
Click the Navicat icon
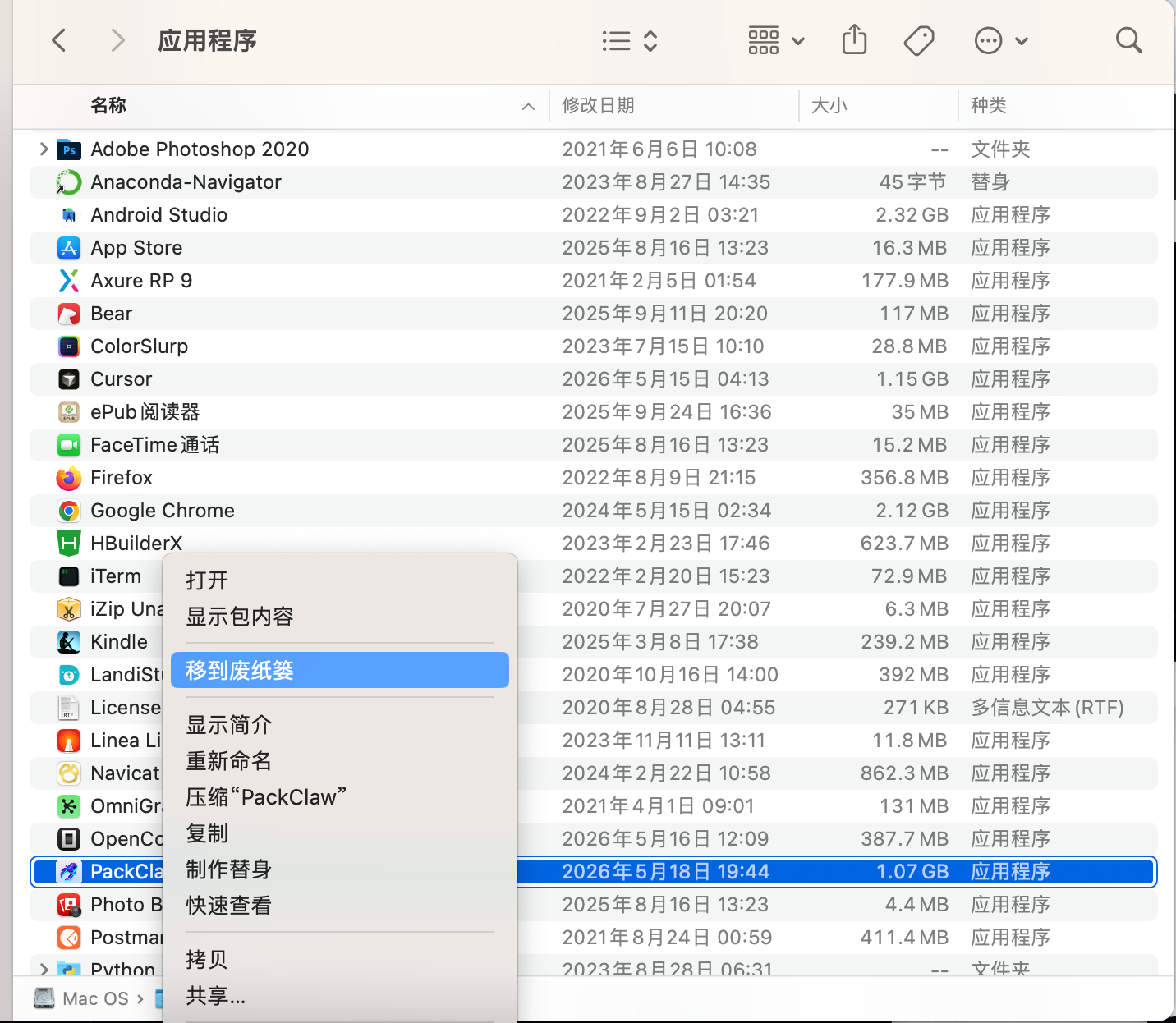(x=69, y=773)
